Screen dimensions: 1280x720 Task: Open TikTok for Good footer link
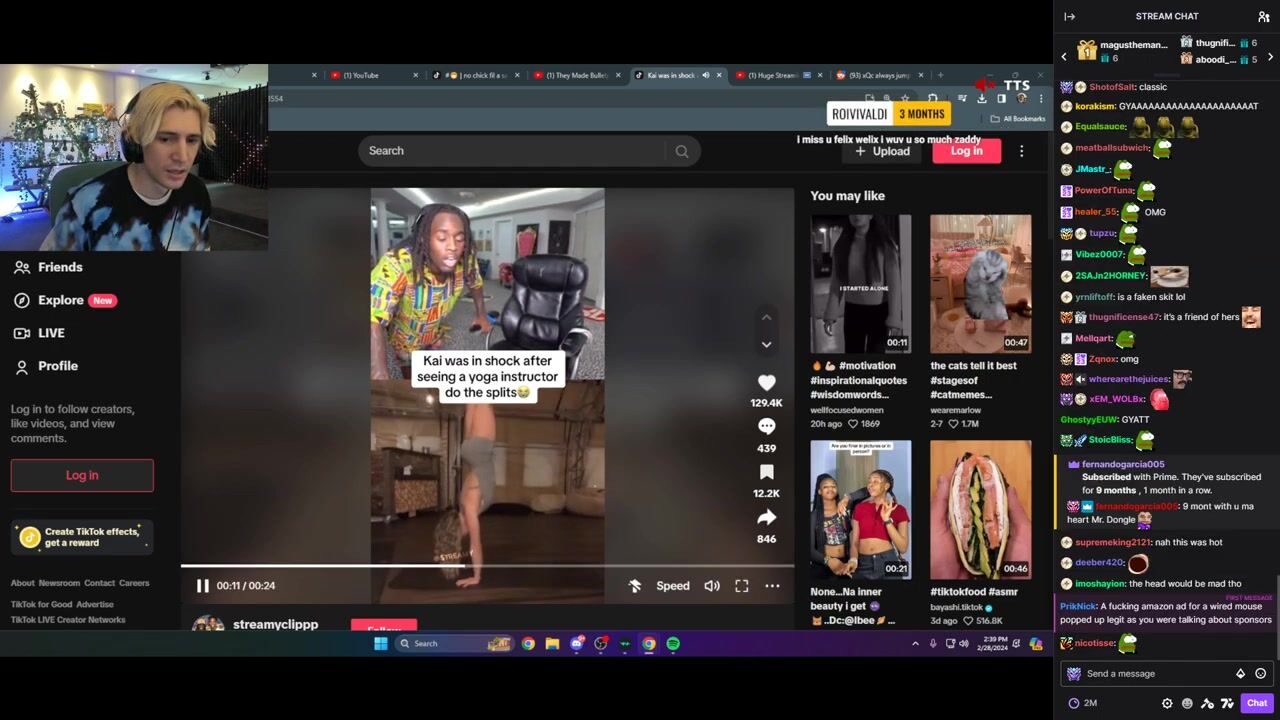(x=41, y=604)
